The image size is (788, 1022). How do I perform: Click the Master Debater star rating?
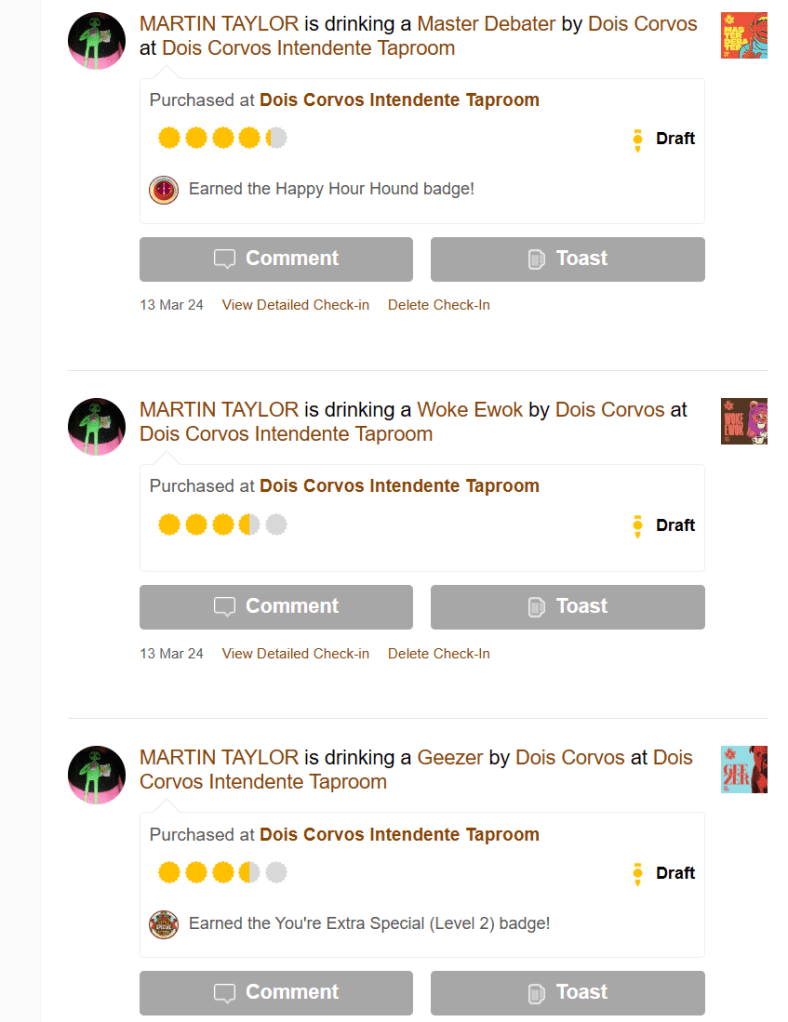point(222,138)
